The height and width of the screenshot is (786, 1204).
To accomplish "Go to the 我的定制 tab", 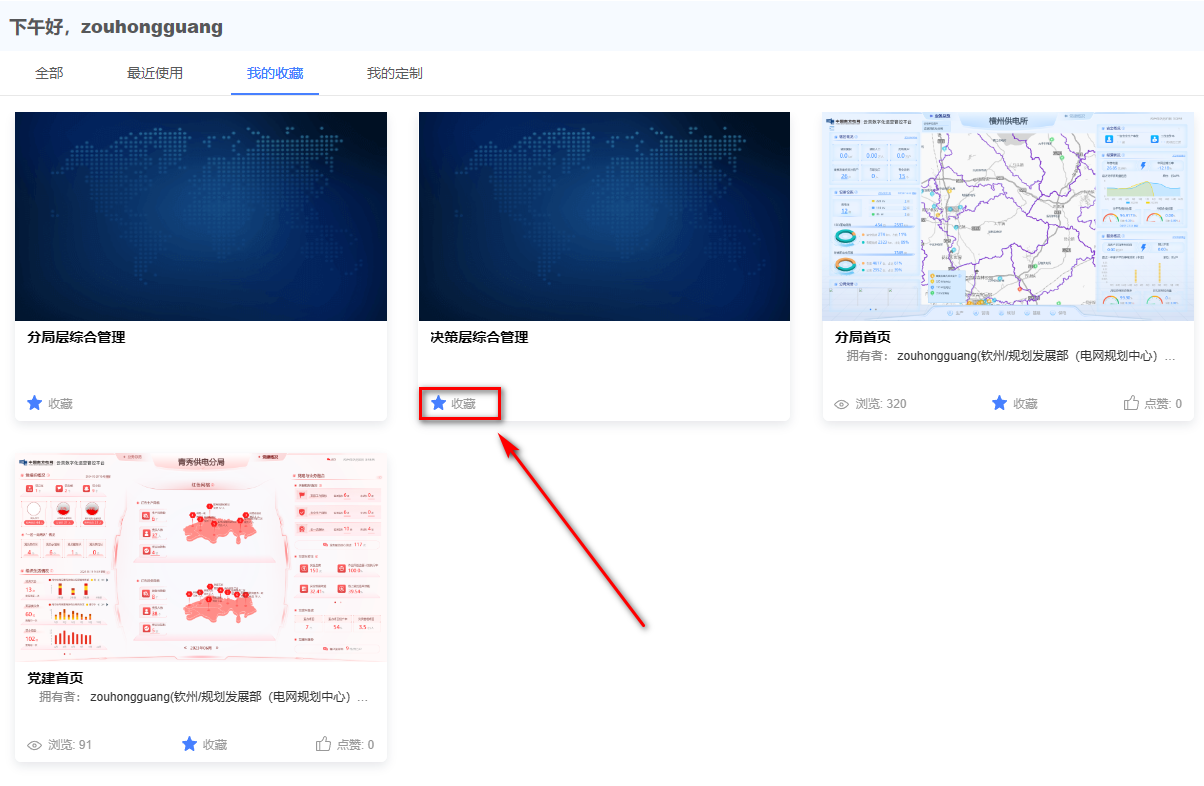I will point(394,73).
